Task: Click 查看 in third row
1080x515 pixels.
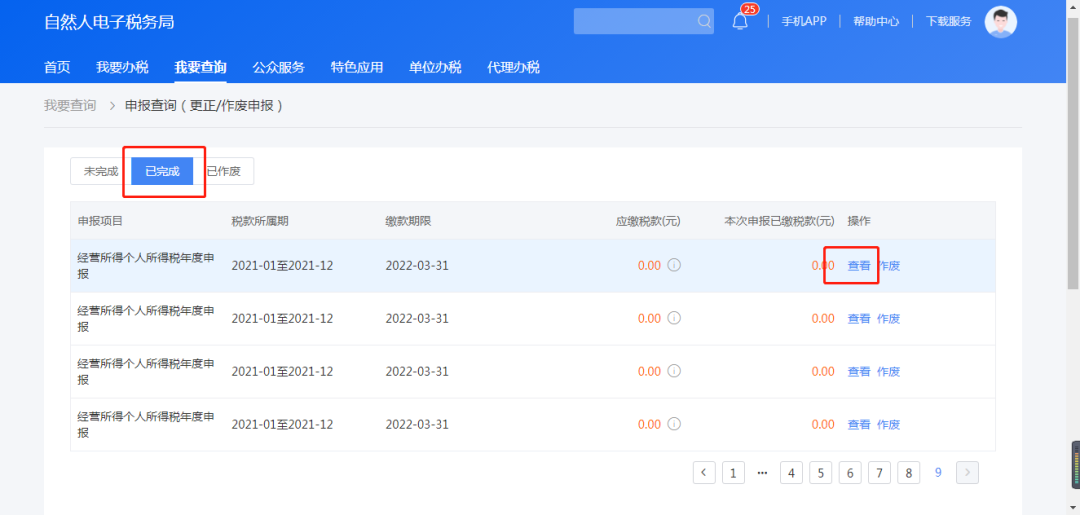Action: [859, 372]
